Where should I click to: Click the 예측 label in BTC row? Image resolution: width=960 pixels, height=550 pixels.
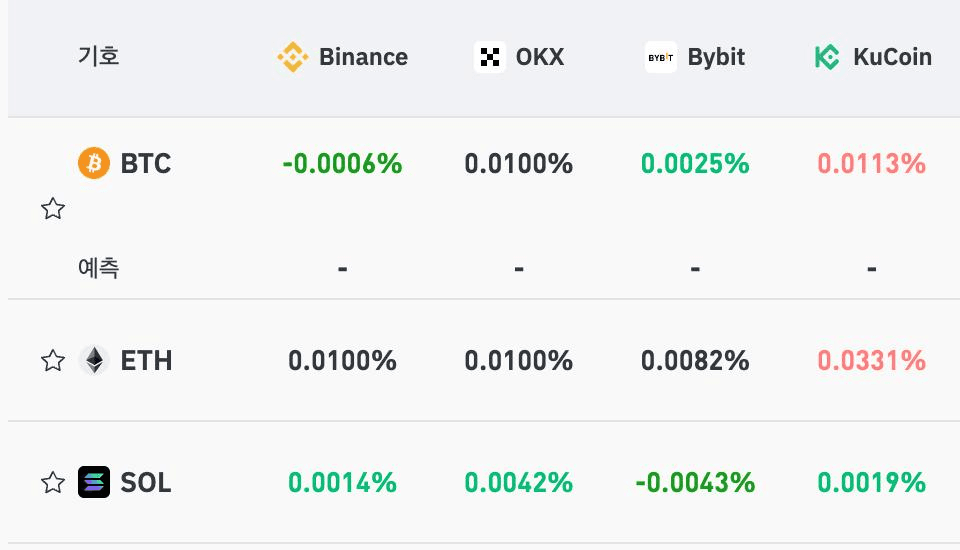(99, 268)
